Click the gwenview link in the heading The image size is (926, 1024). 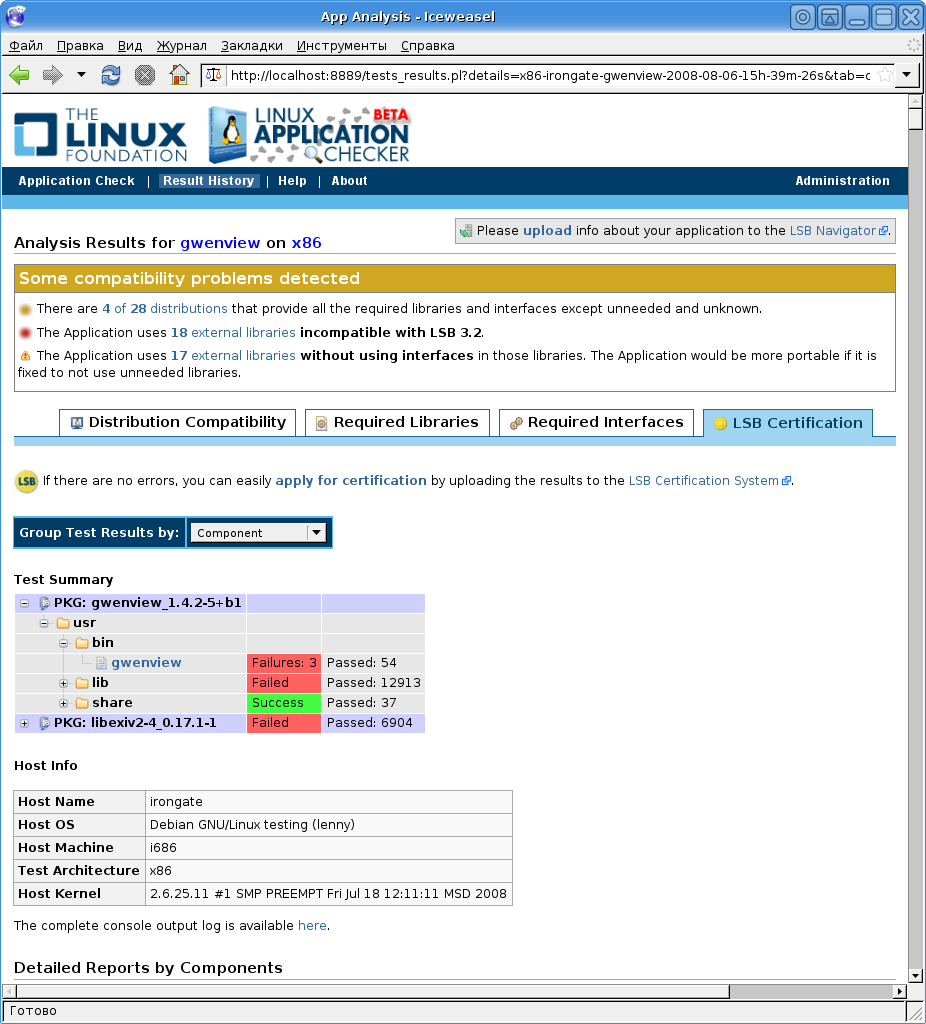(220, 243)
